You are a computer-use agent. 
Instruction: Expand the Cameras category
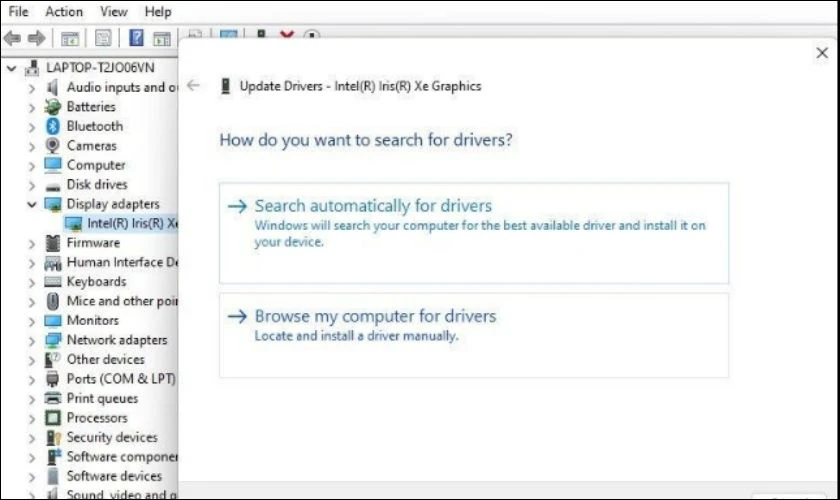(32, 146)
